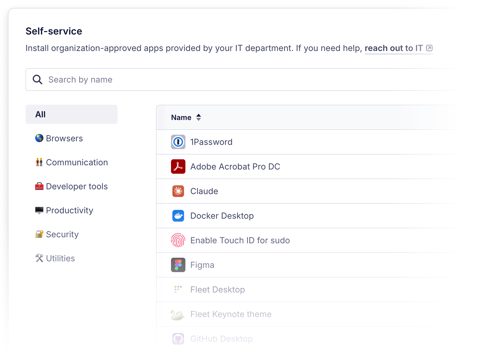Select the GitHub Desktop name

221,339
